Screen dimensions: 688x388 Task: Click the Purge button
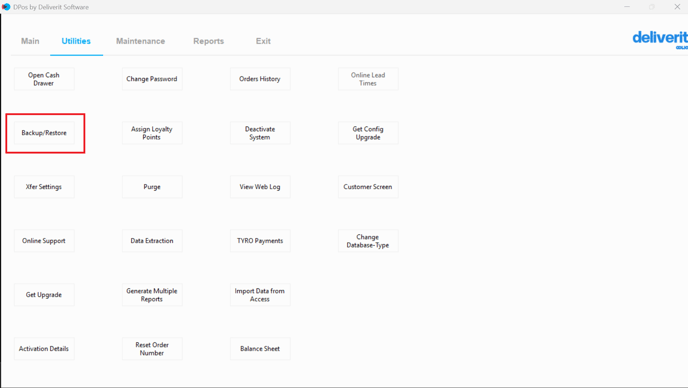point(152,187)
